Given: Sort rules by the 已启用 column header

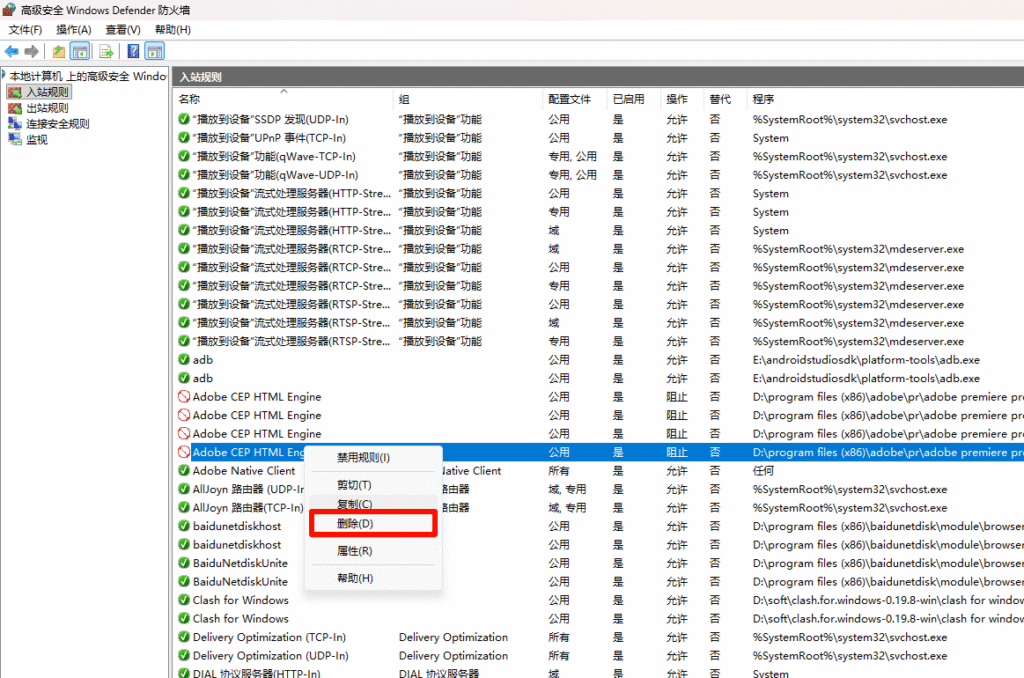Looking at the screenshot, I should coord(628,99).
